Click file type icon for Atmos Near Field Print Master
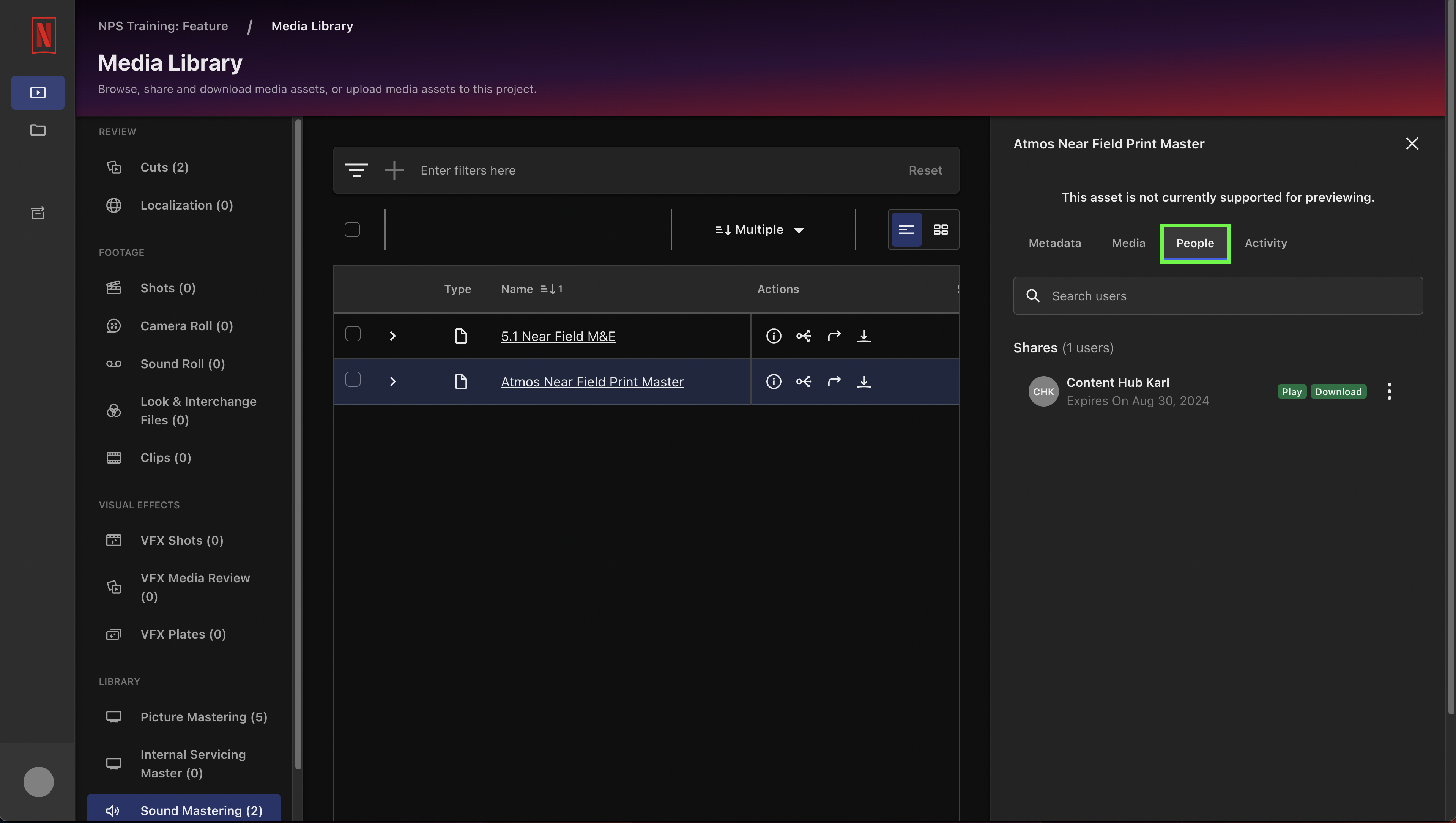Viewport: 1456px width, 823px height. click(461, 382)
